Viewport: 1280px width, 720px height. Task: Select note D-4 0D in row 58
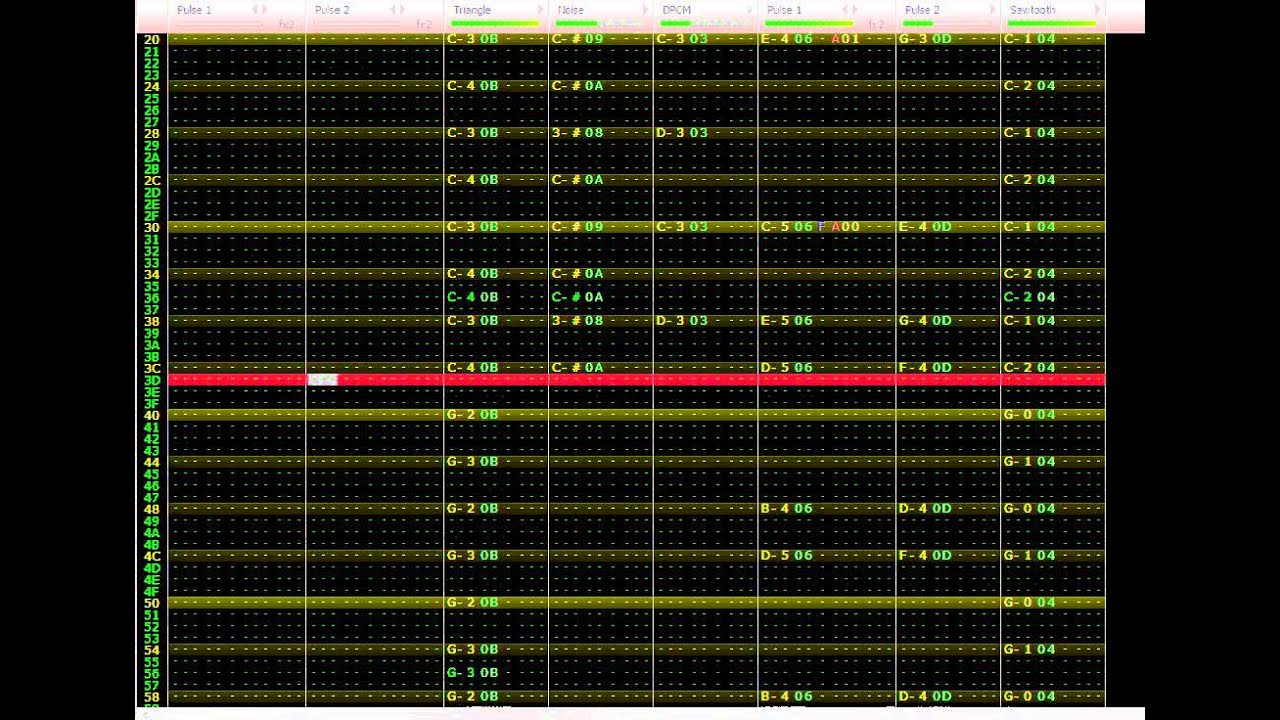tap(925, 697)
